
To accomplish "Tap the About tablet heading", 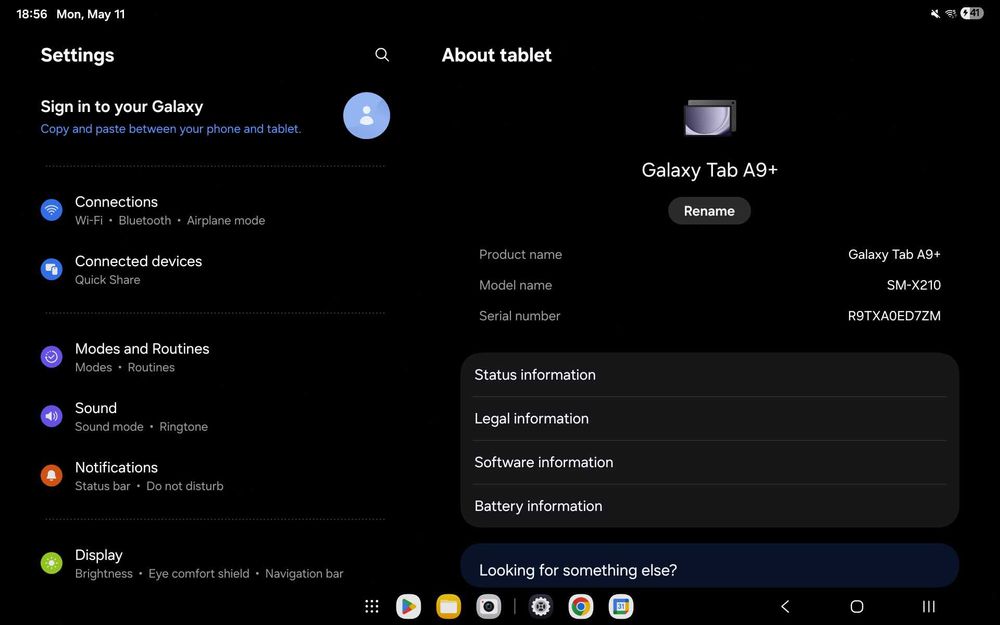I will [497, 55].
